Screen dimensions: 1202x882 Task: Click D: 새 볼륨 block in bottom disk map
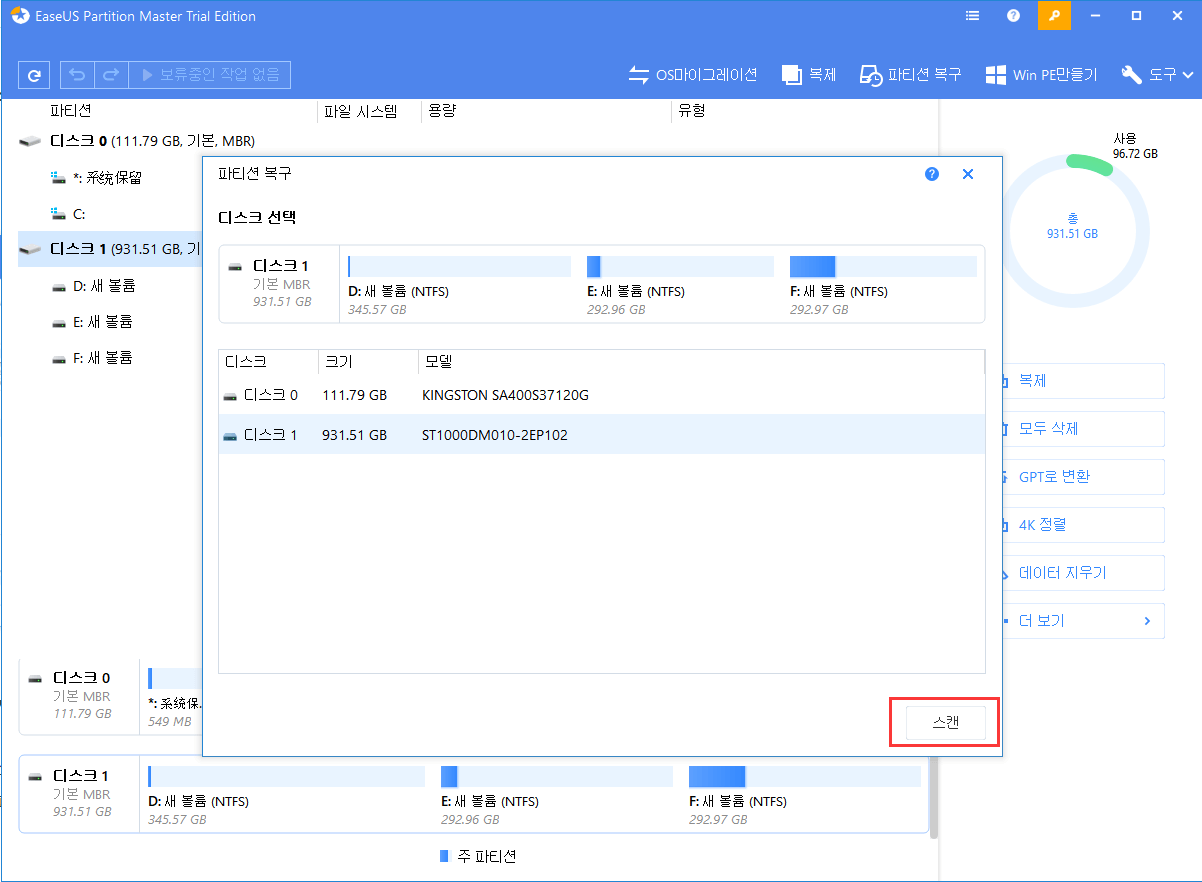click(x=286, y=795)
